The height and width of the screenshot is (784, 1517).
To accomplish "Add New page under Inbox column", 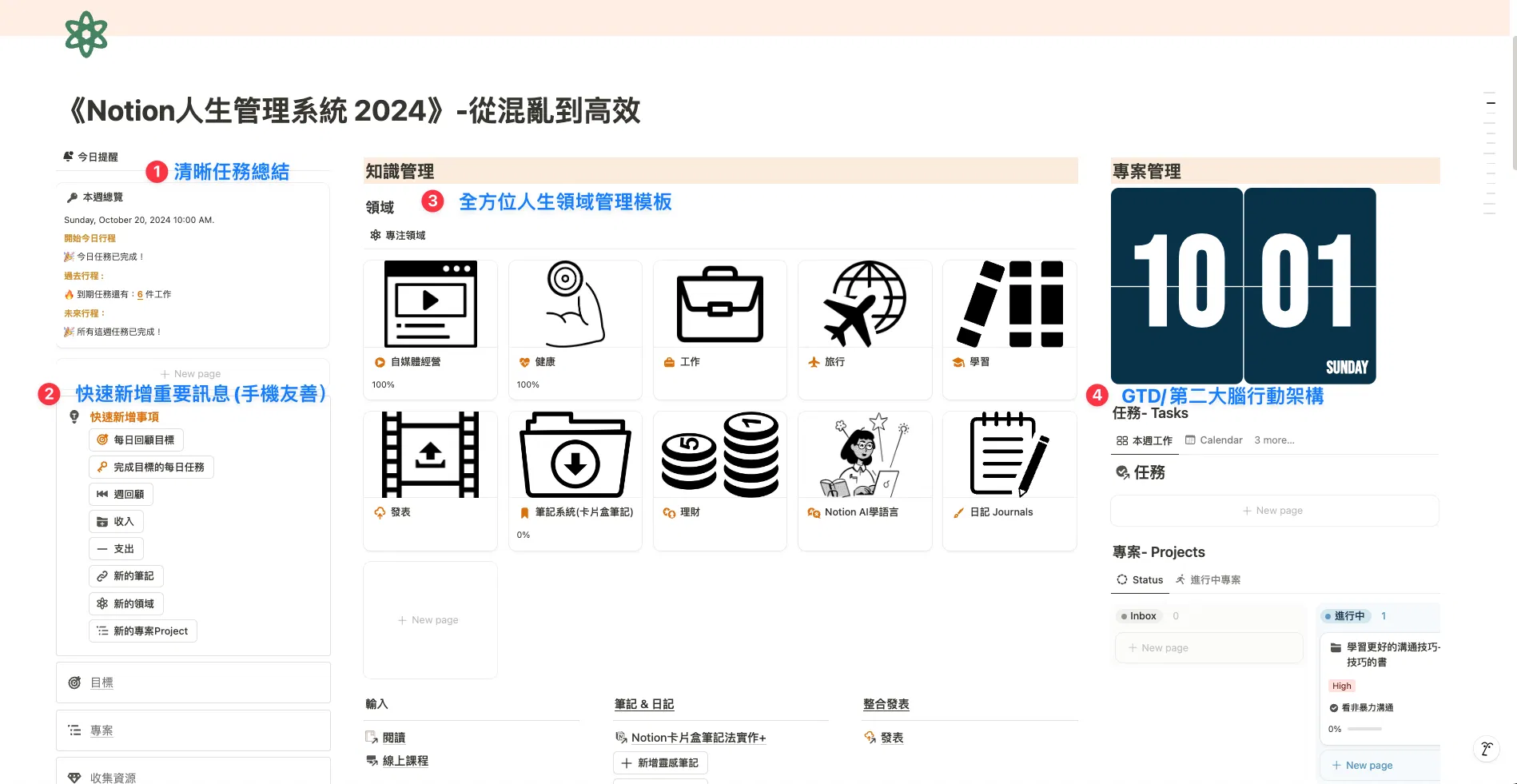I will click(1208, 648).
